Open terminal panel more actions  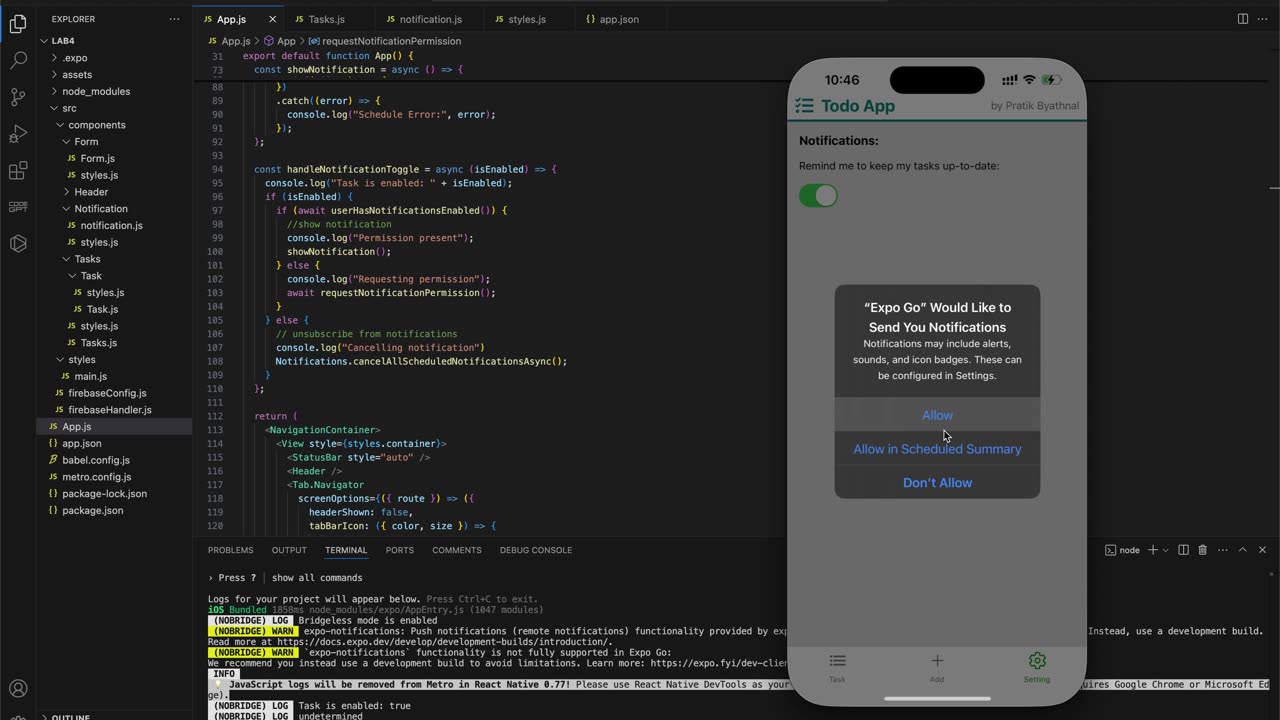(x=1222, y=550)
